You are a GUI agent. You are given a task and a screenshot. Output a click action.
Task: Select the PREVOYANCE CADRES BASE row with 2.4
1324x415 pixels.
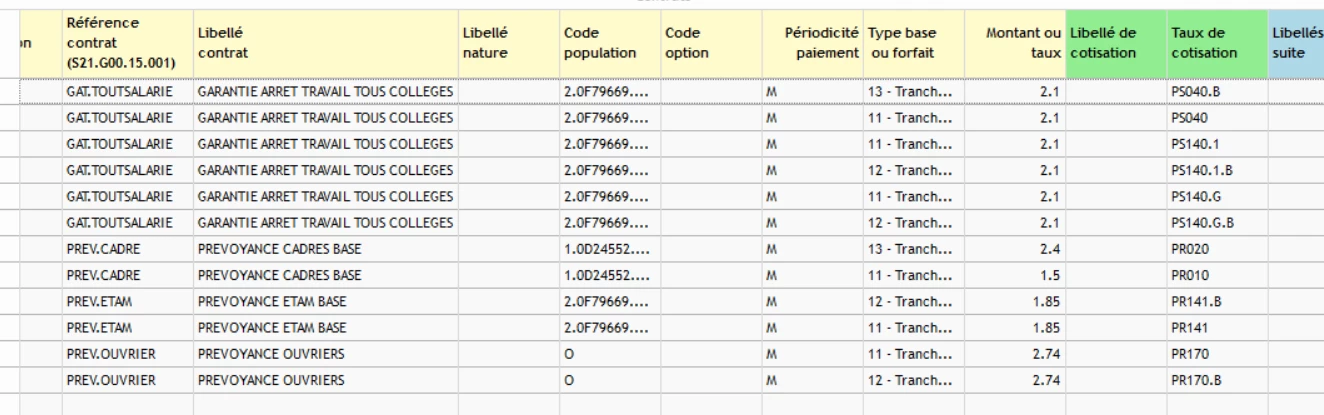(x=660, y=249)
